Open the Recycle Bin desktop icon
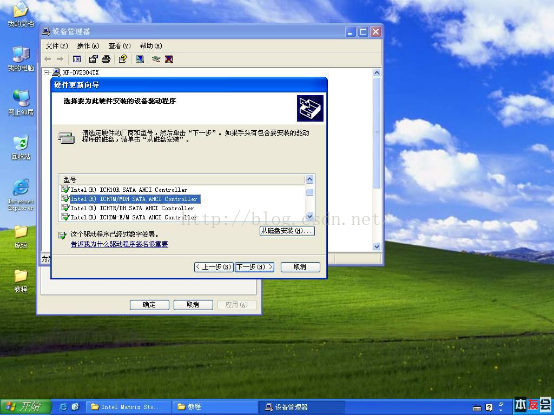Screen dimensions: 554x416 click(x=21, y=147)
